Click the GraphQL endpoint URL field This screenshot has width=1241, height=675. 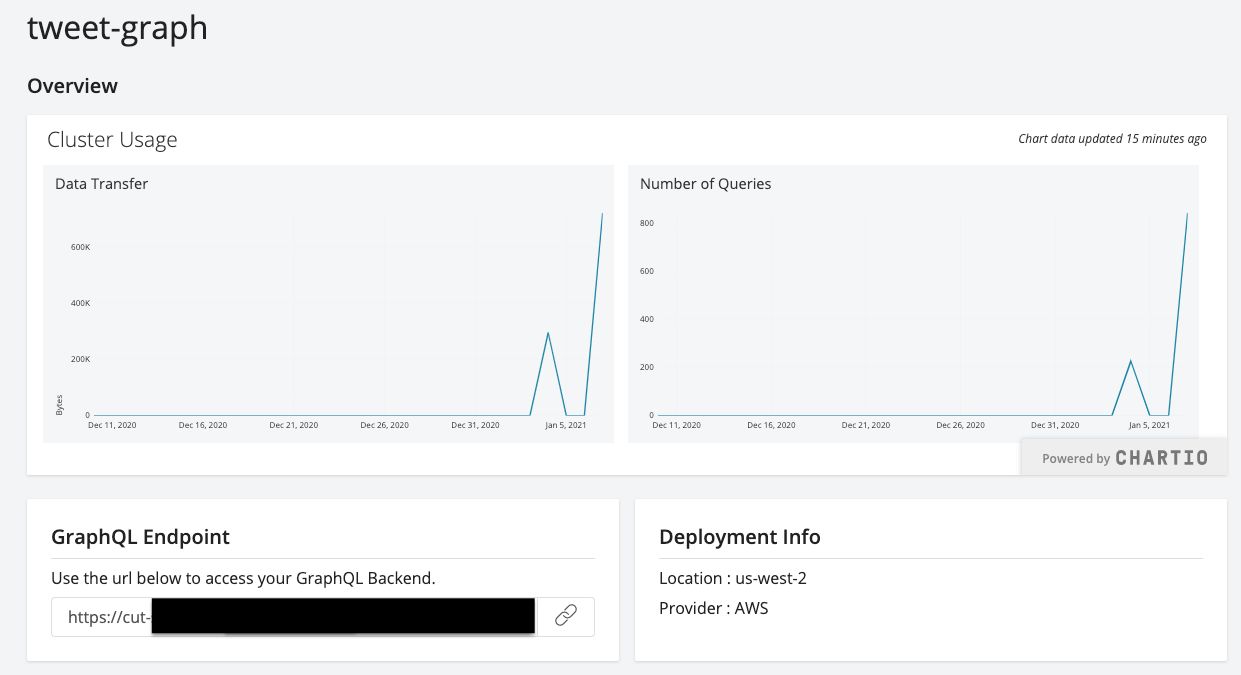(x=295, y=617)
